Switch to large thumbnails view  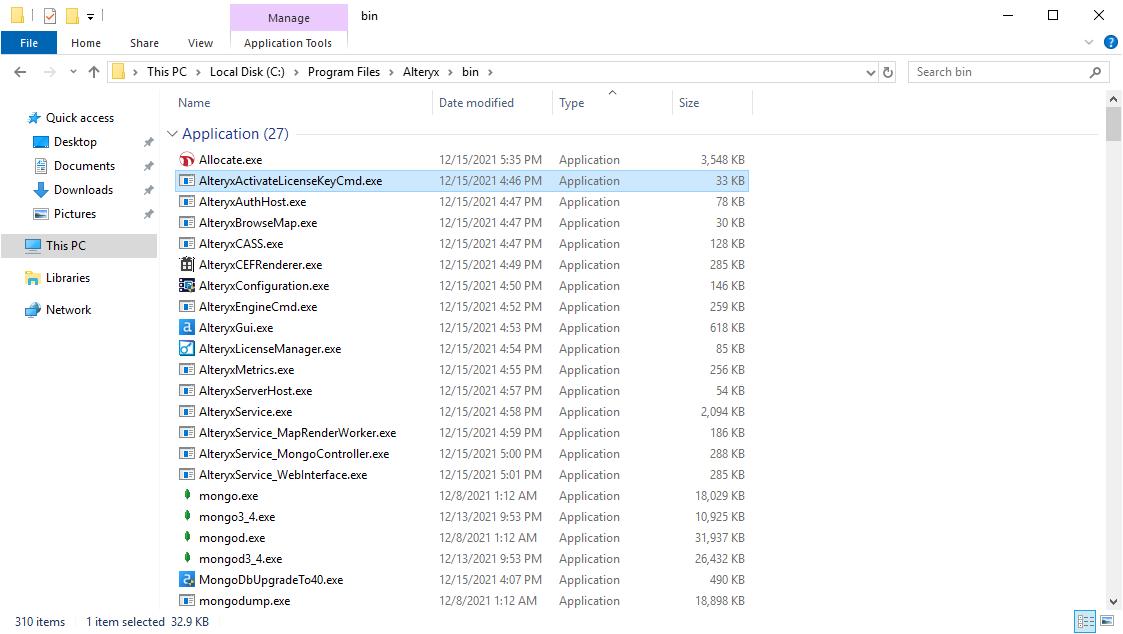coord(1105,621)
